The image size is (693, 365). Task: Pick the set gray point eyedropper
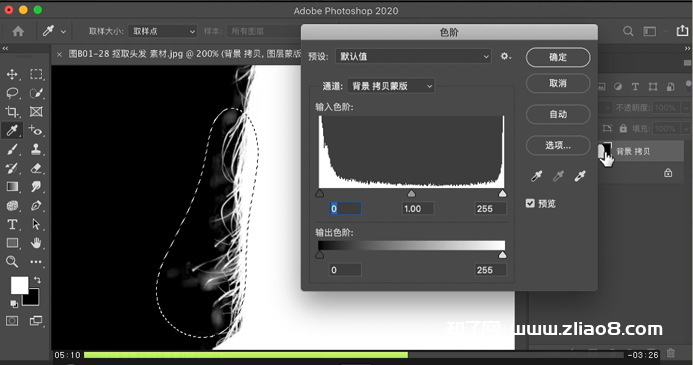pos(558,176)
